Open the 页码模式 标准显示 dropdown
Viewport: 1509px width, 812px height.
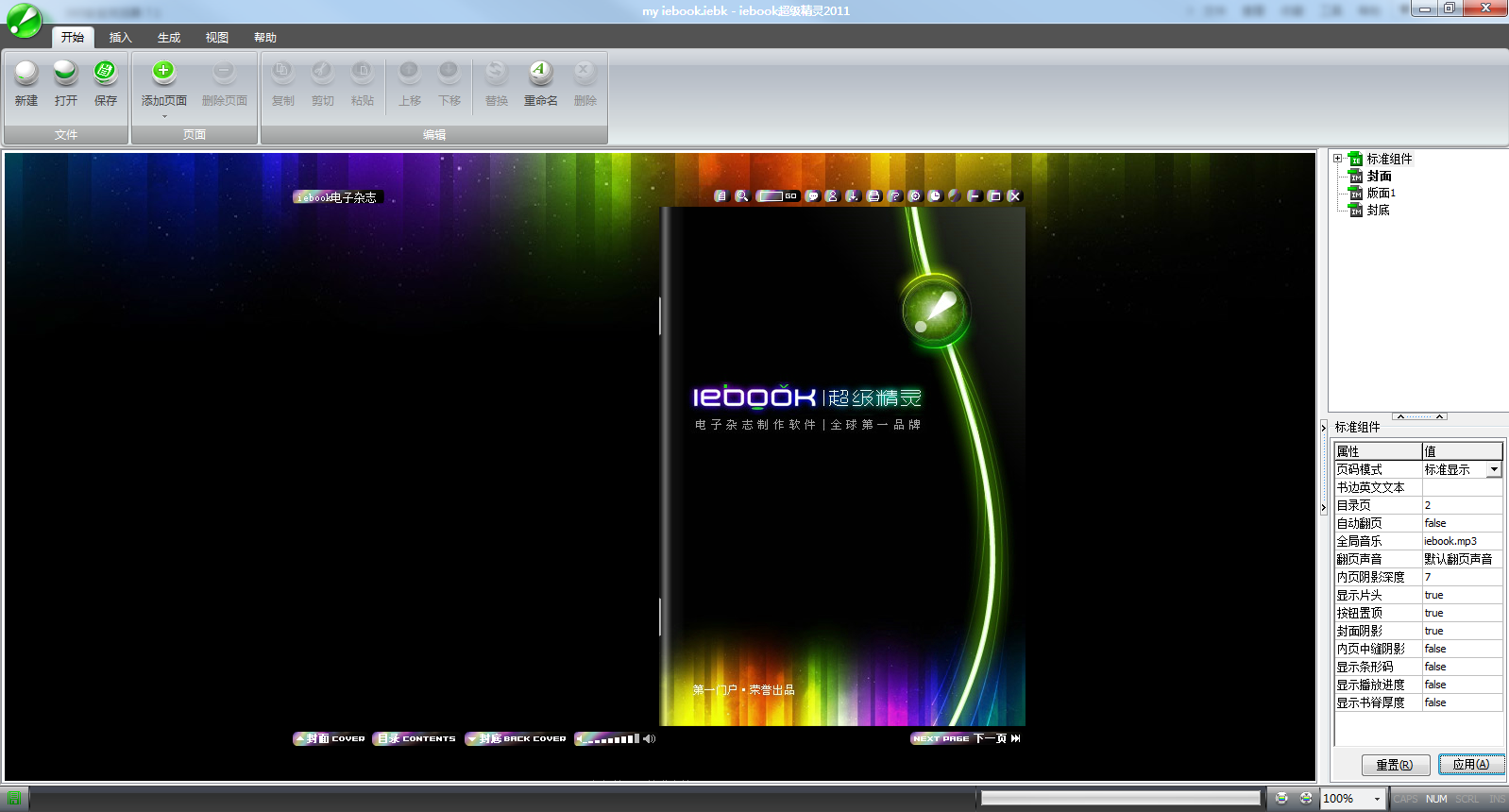(1494, 469)
